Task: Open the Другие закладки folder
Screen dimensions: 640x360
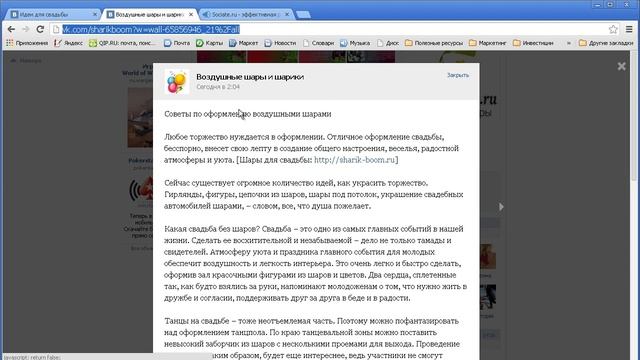Action: pyautogui.click(x=606, y=43)
